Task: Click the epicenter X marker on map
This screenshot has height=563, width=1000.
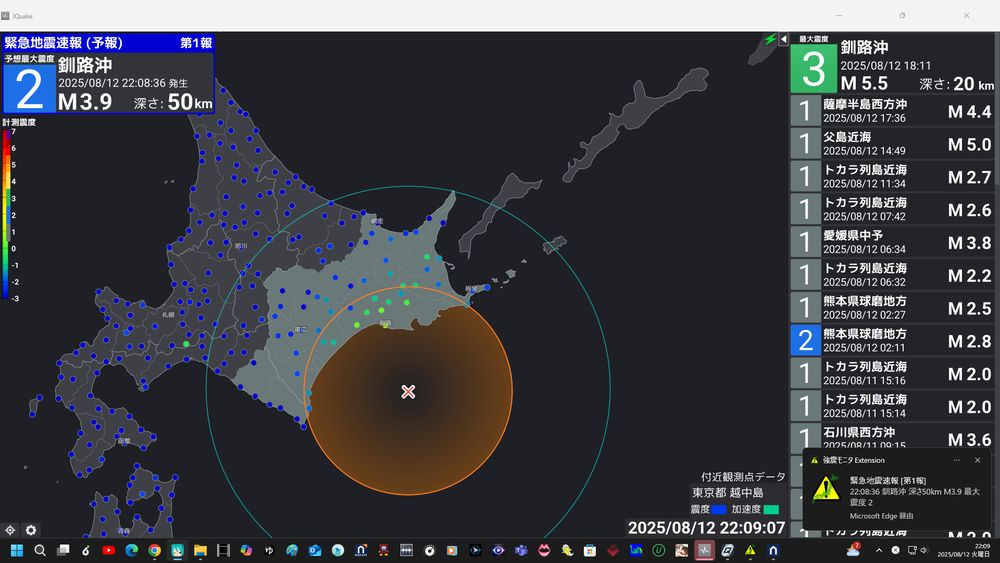Action: pos(408,391)
